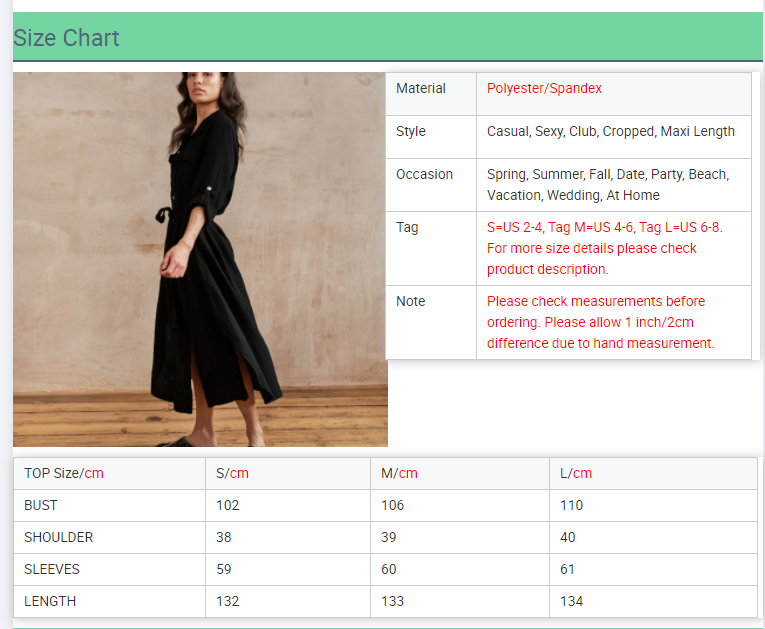Select the M/cm column header

pyautogui.click(x=399, y=474)
